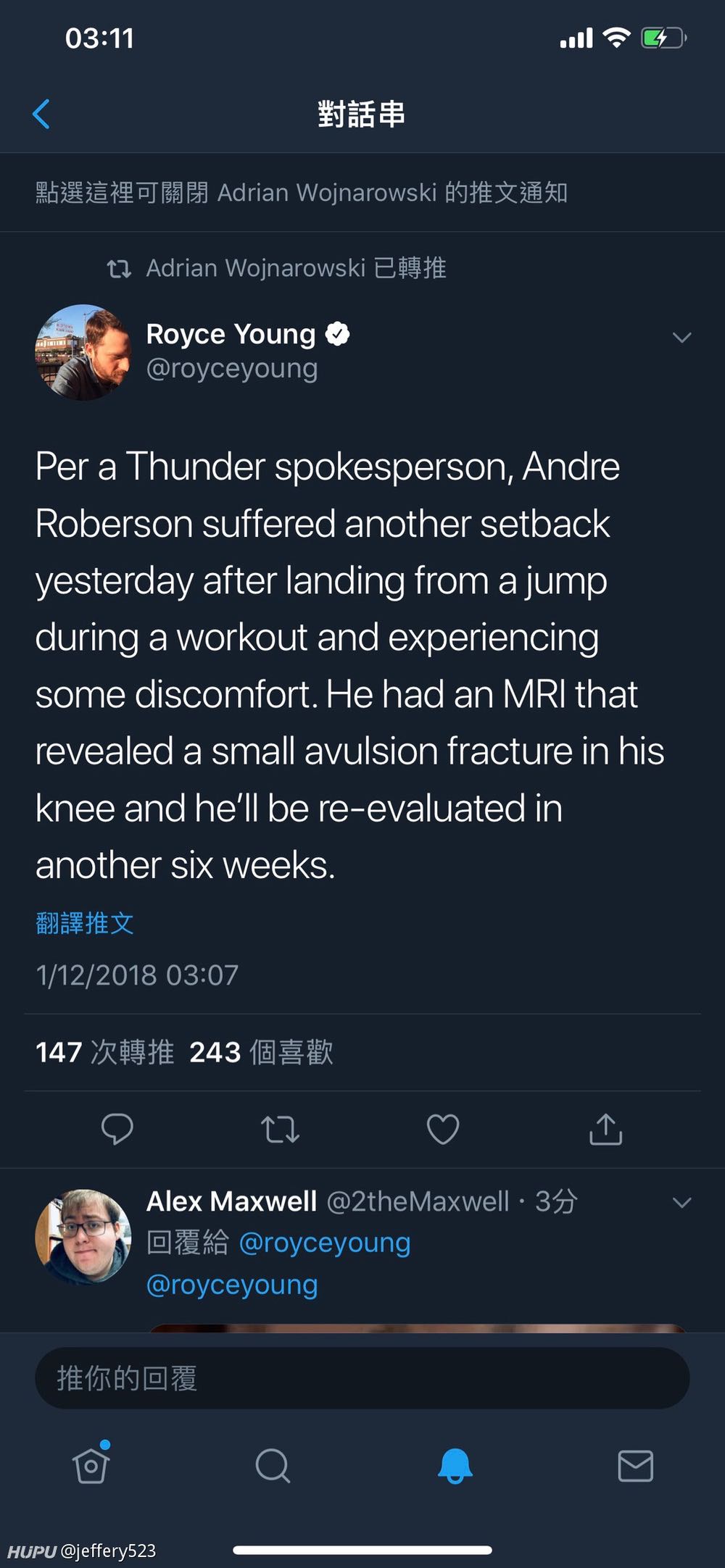Open the Messages envelope tab

(x=635, y=1465)
